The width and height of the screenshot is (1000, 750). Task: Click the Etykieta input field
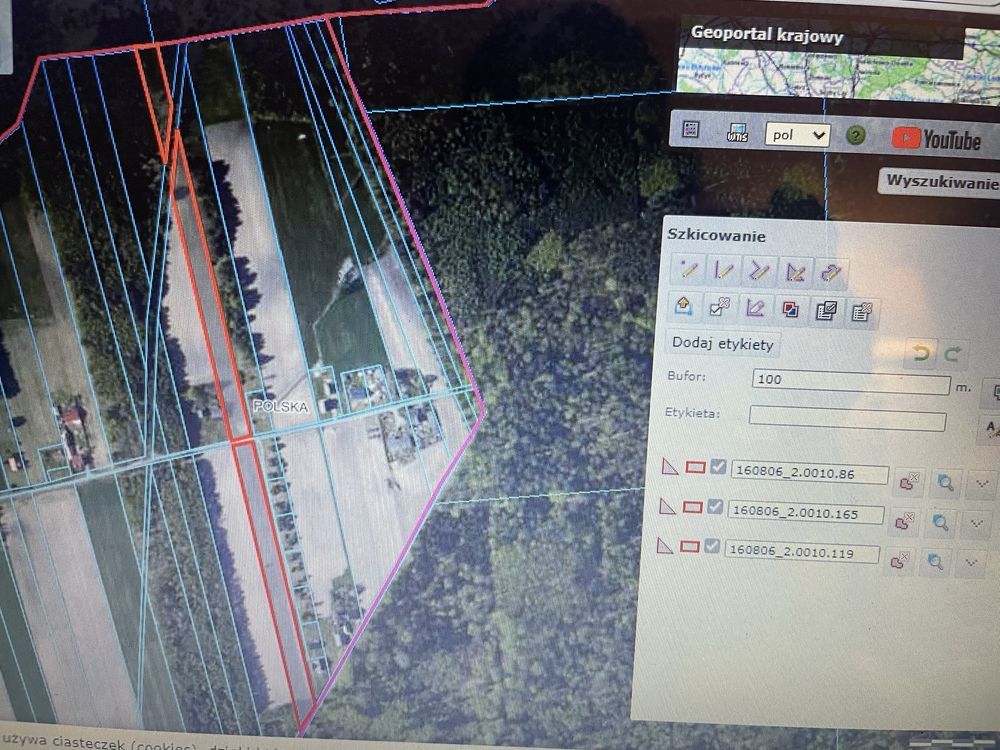coord(847,419)
